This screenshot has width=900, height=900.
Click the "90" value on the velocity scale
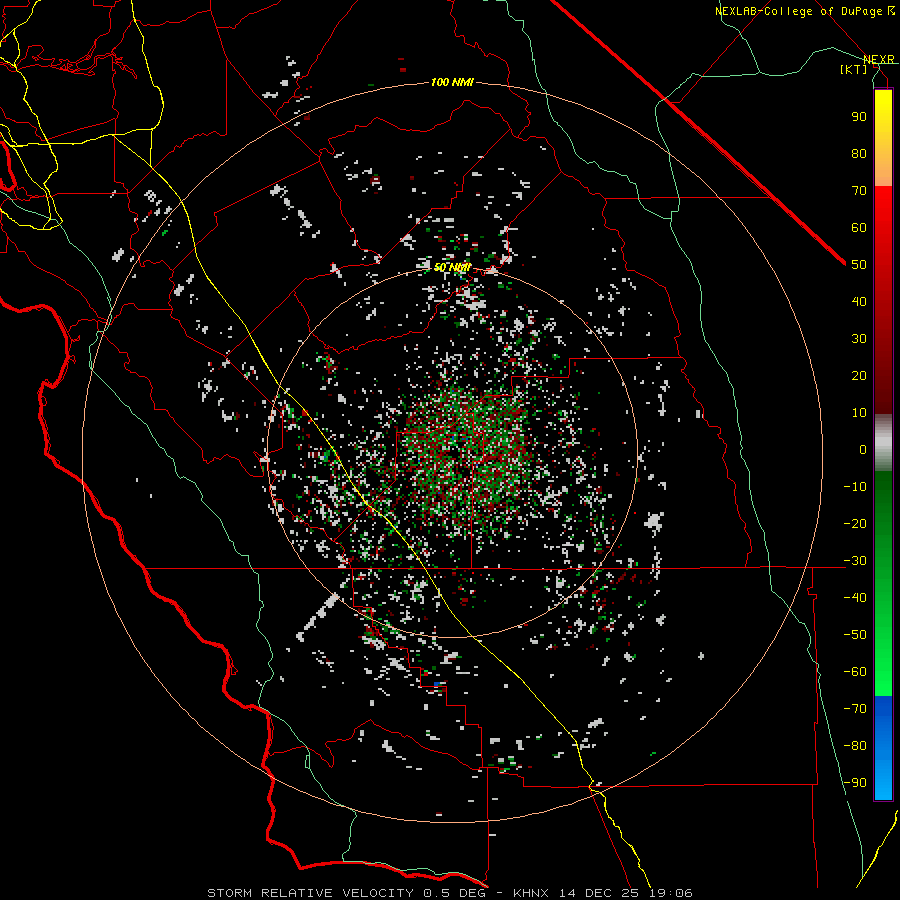[x=859, y=117]
